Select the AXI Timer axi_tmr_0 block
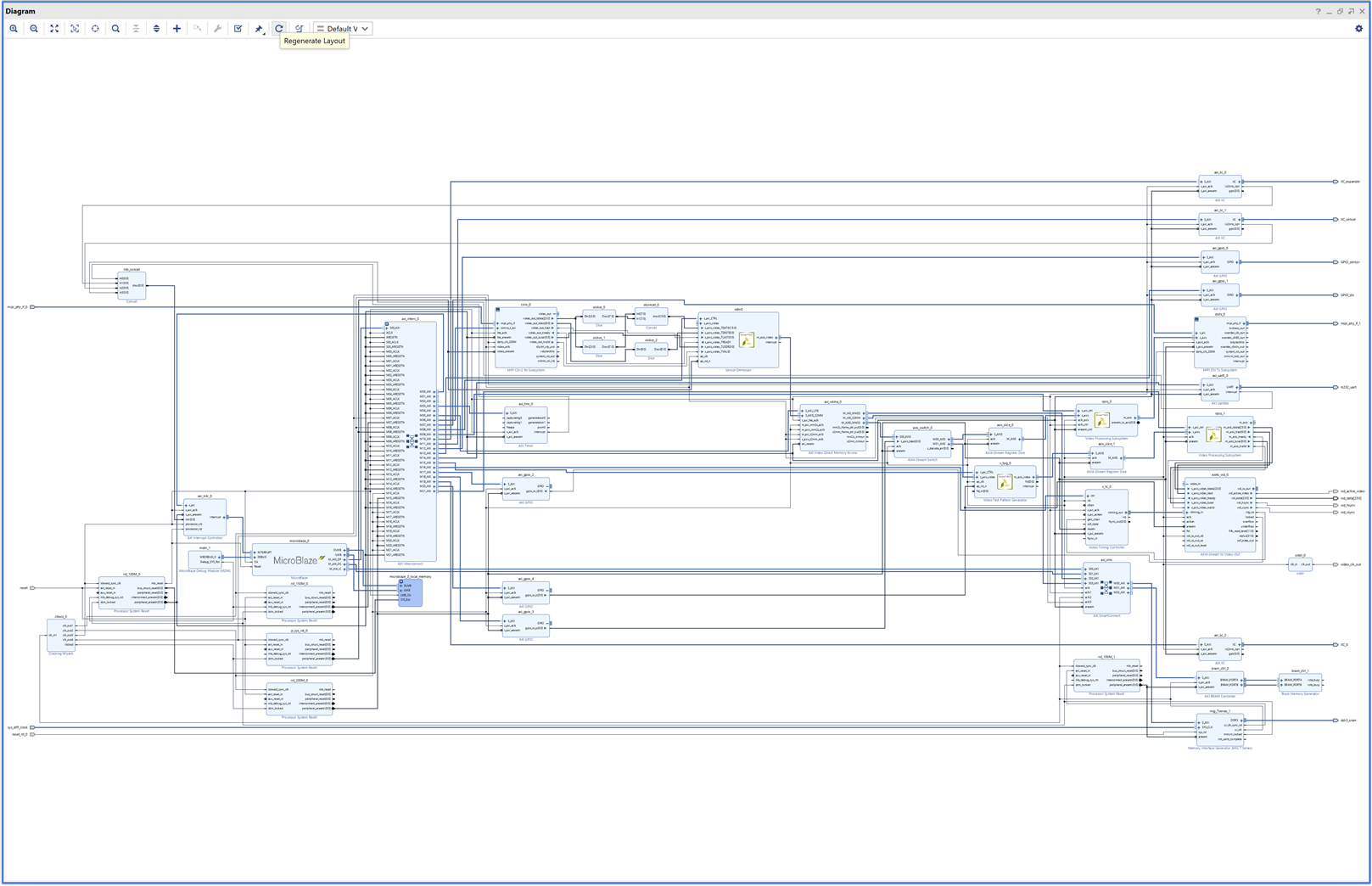Viewport: 1372px width, 886px height. pos(526,425)
